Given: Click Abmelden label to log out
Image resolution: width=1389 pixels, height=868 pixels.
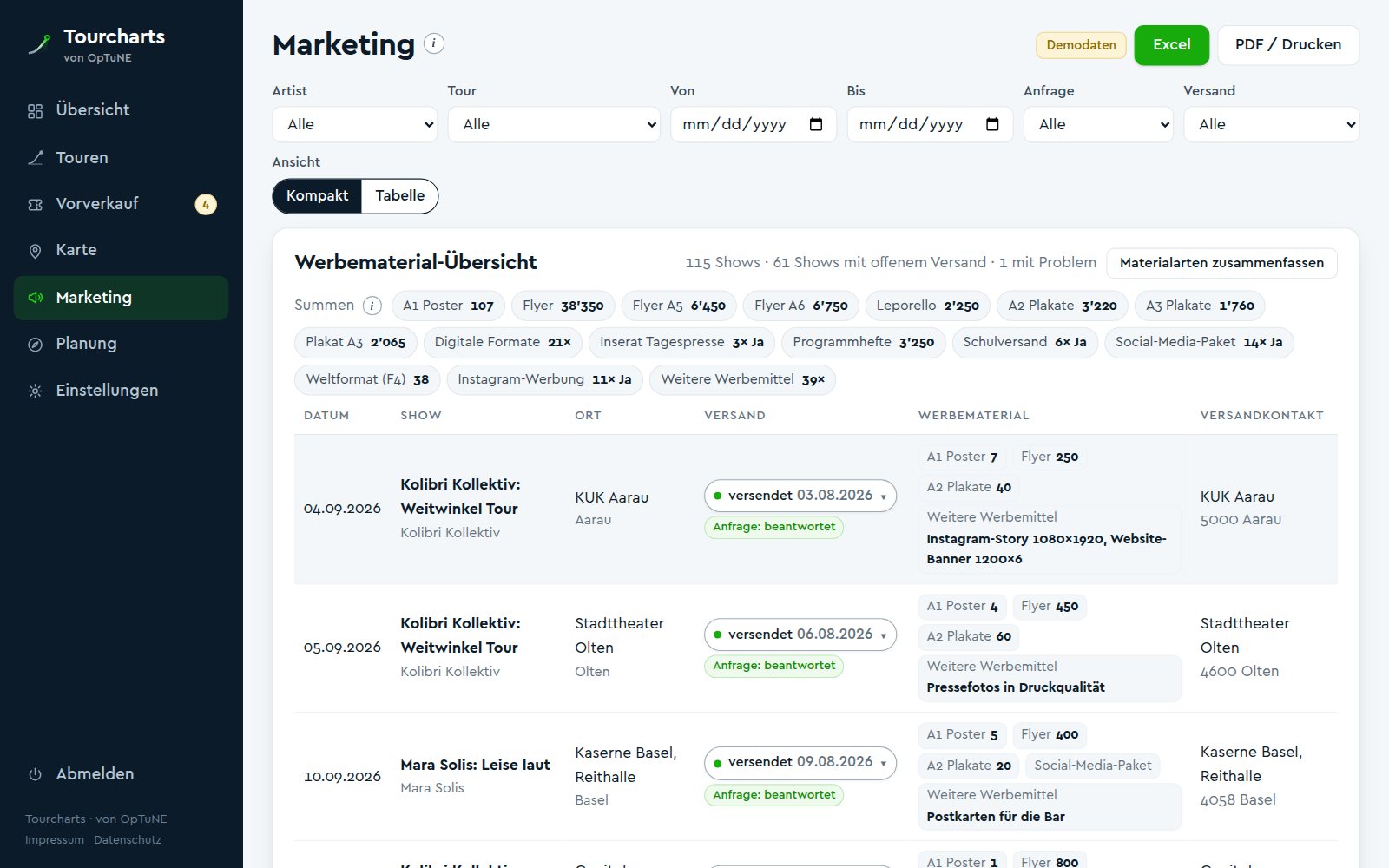Looking at the screenshot, I should (95, 774).
